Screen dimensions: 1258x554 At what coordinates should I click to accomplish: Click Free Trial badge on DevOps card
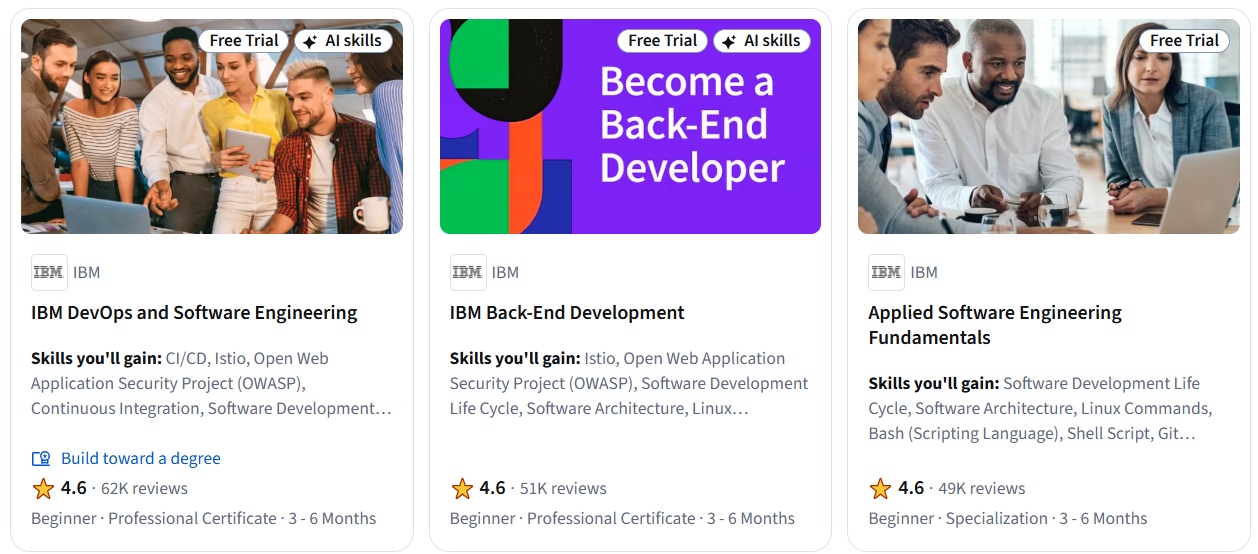click(x=244, y=41)
